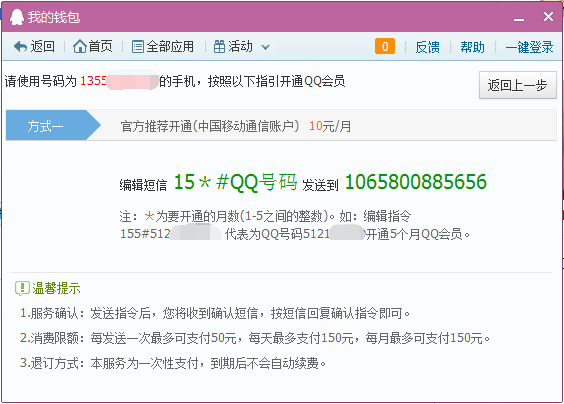
Task: Close the 我的钱包 window
Action: coord(548,17)
